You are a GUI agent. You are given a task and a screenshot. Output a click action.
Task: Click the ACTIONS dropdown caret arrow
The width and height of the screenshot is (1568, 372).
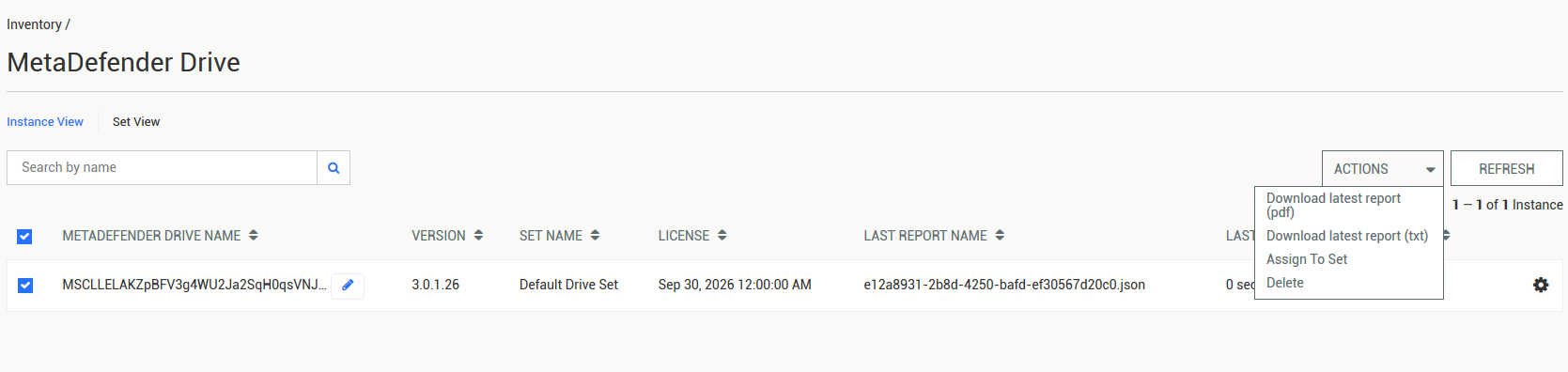tap(1430, 170)
